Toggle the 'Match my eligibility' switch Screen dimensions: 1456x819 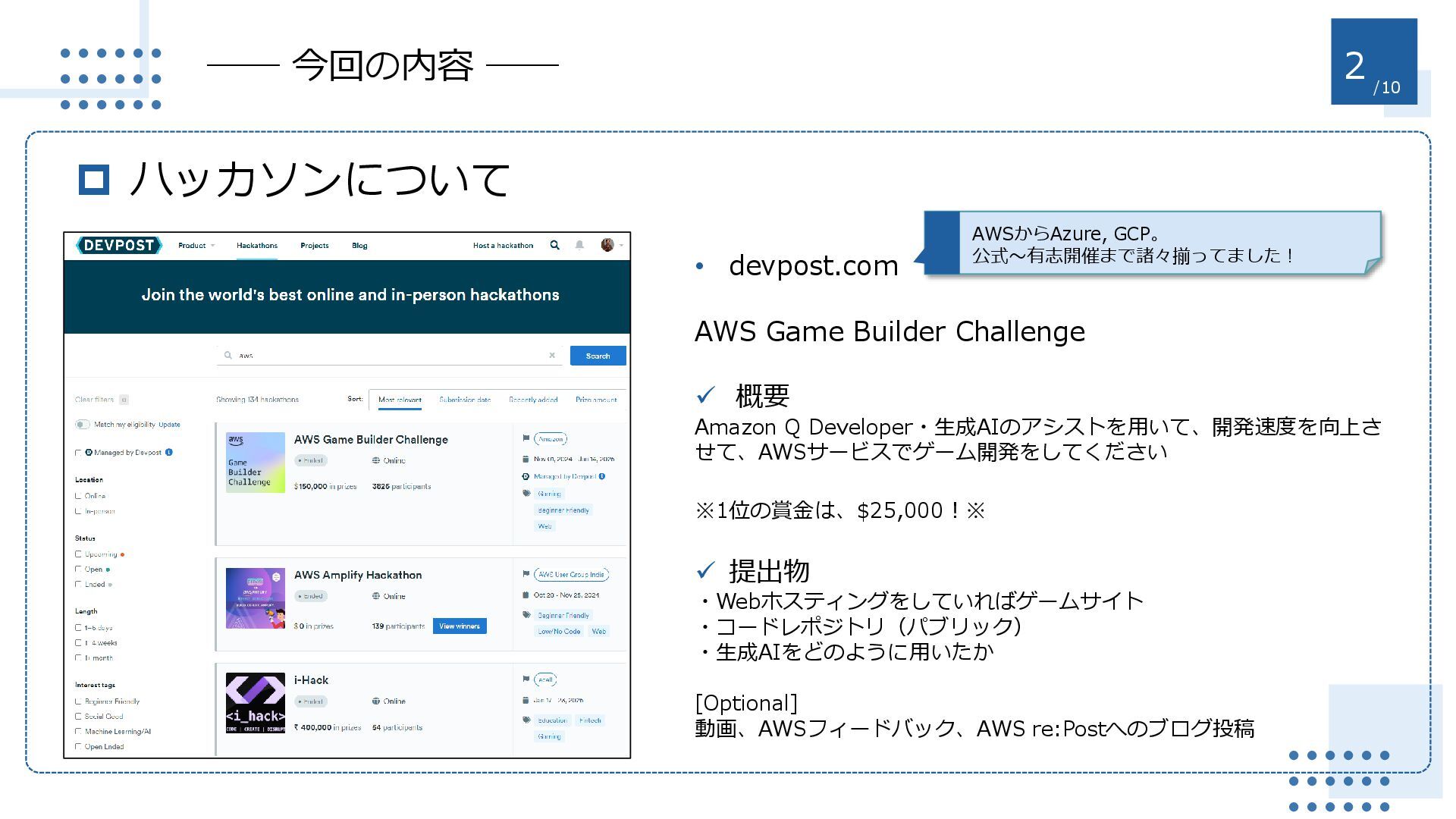pos(82,424)
